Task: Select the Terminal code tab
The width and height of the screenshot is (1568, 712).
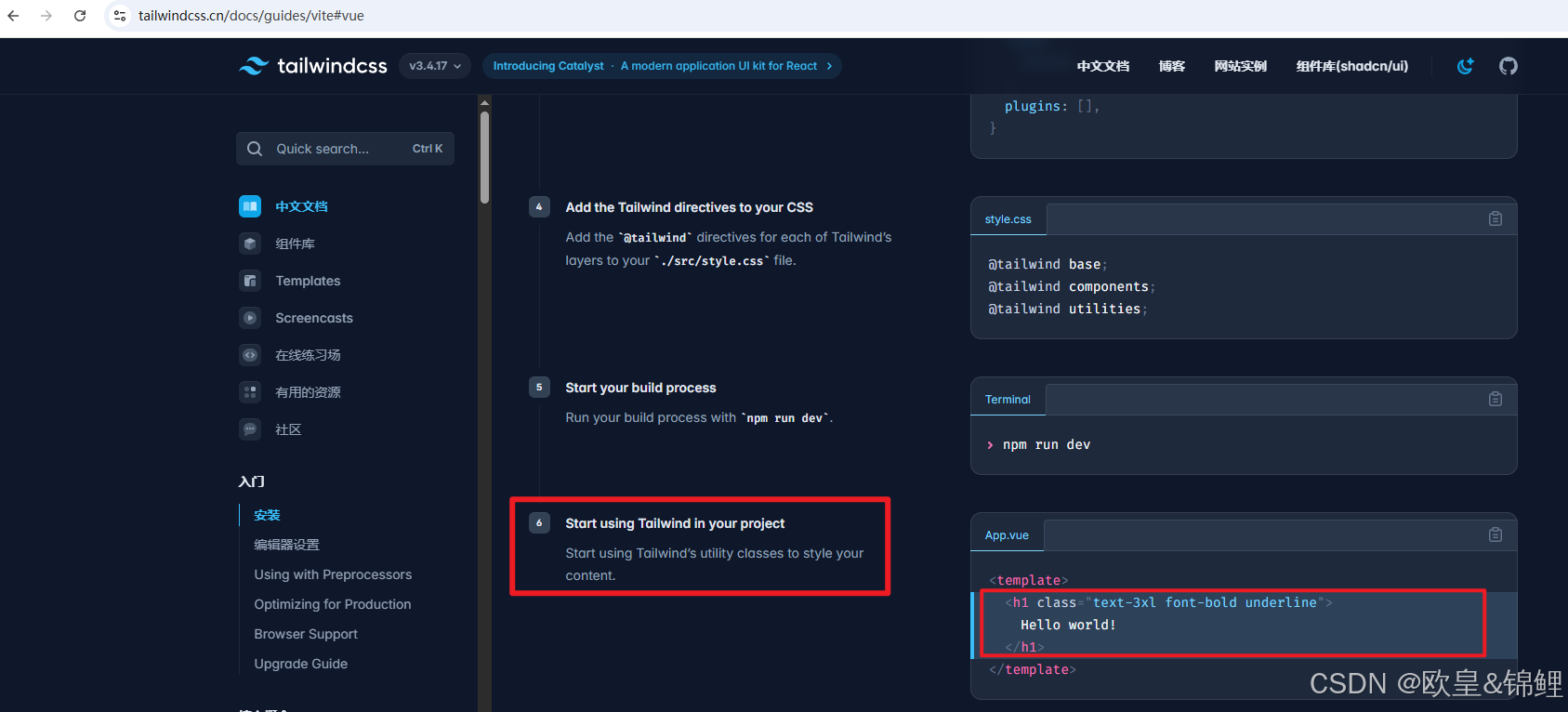Action: 1008,400
